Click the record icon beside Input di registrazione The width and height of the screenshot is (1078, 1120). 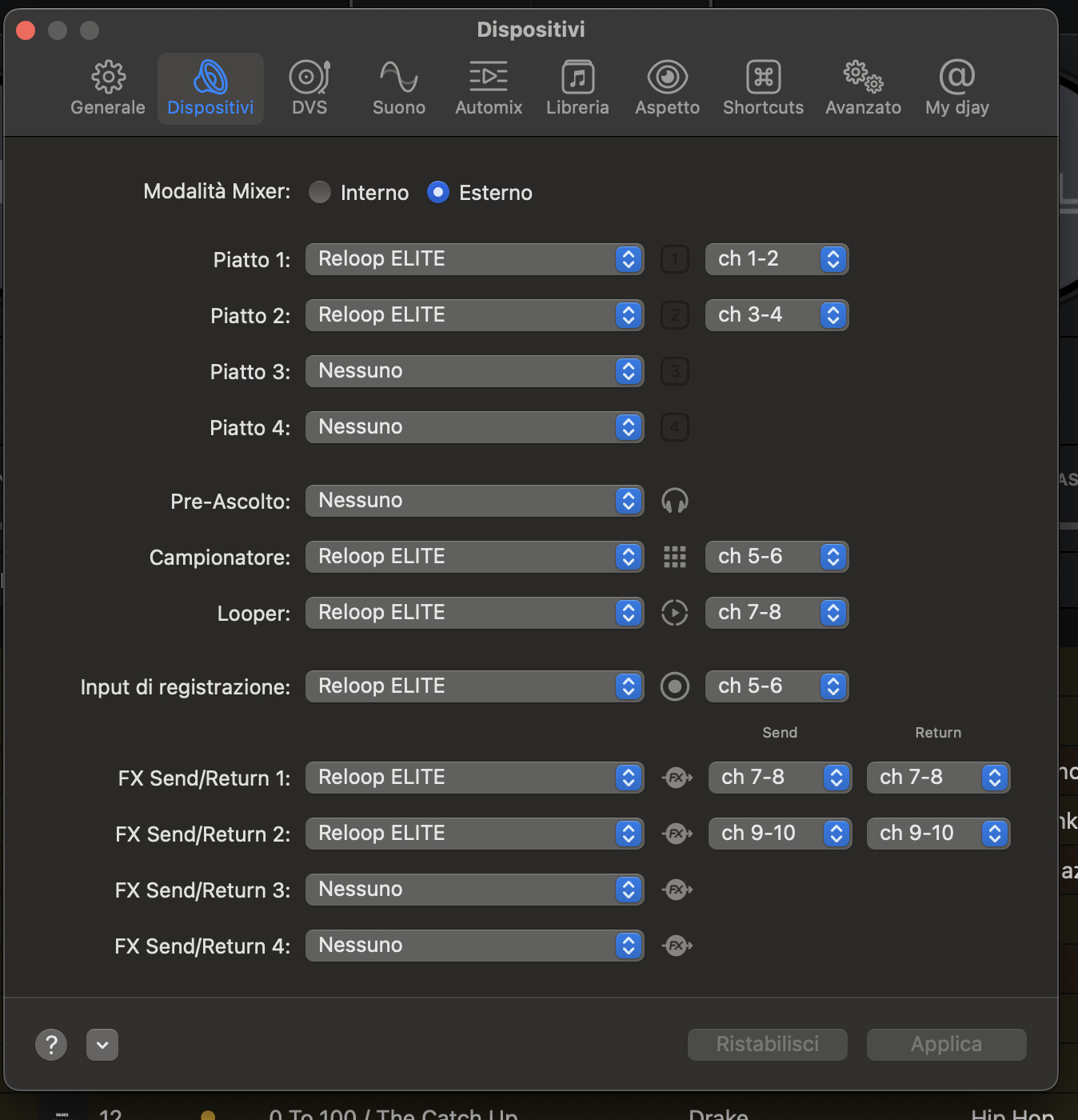click(x=675, y=686)
